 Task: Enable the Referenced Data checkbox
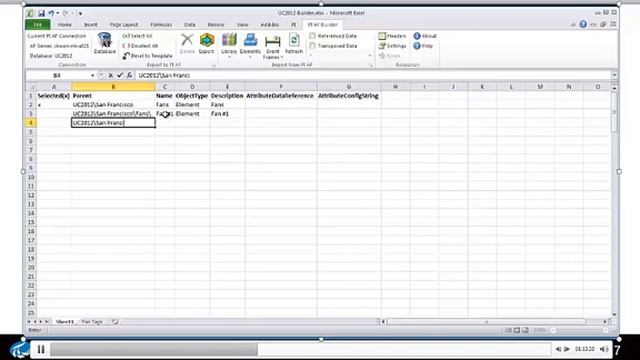tap(312, 36)
